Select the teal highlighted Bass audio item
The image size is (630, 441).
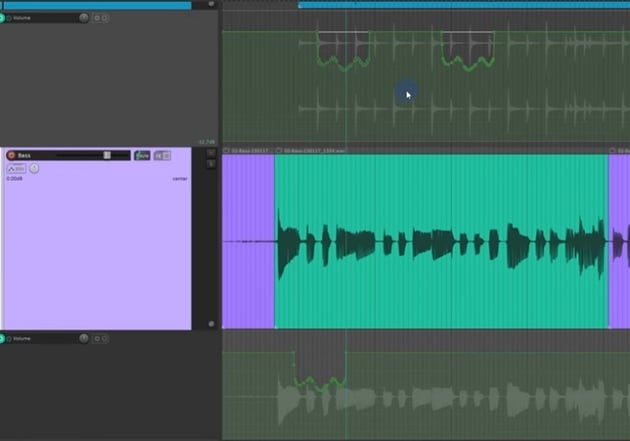442,241
